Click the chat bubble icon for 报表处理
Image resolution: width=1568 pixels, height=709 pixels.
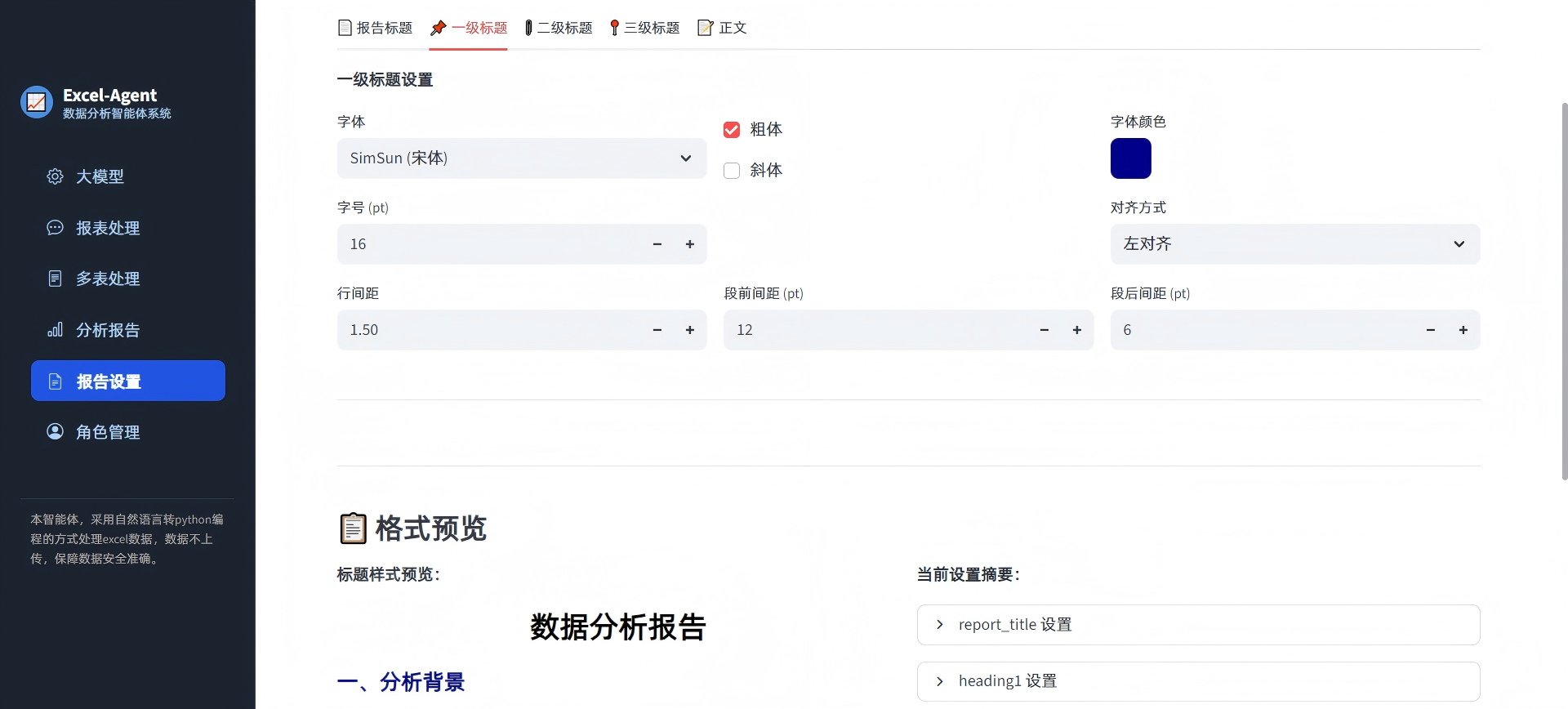pos(55,228)
